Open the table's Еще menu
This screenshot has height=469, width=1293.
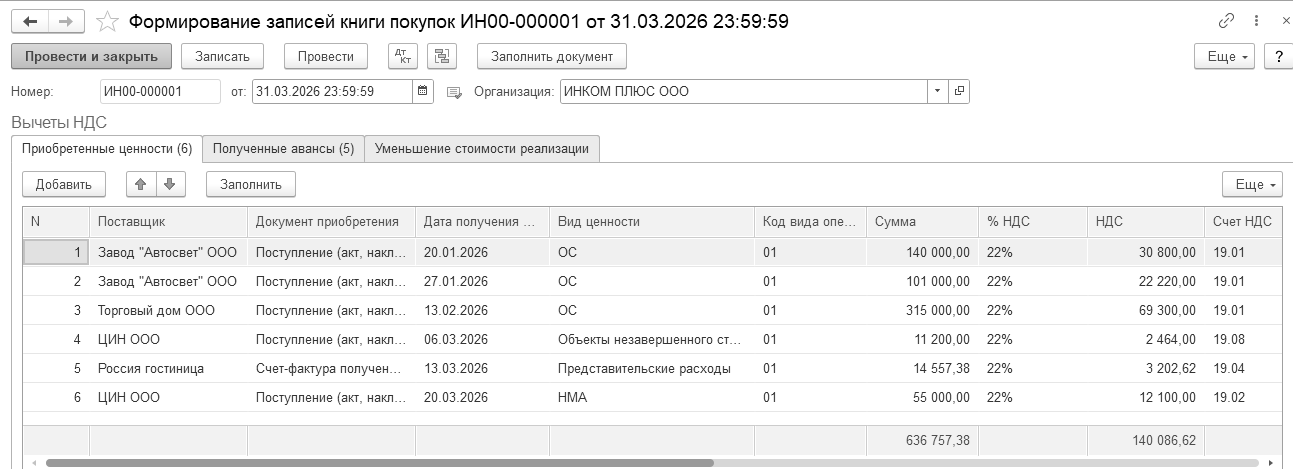[1251, 185]
